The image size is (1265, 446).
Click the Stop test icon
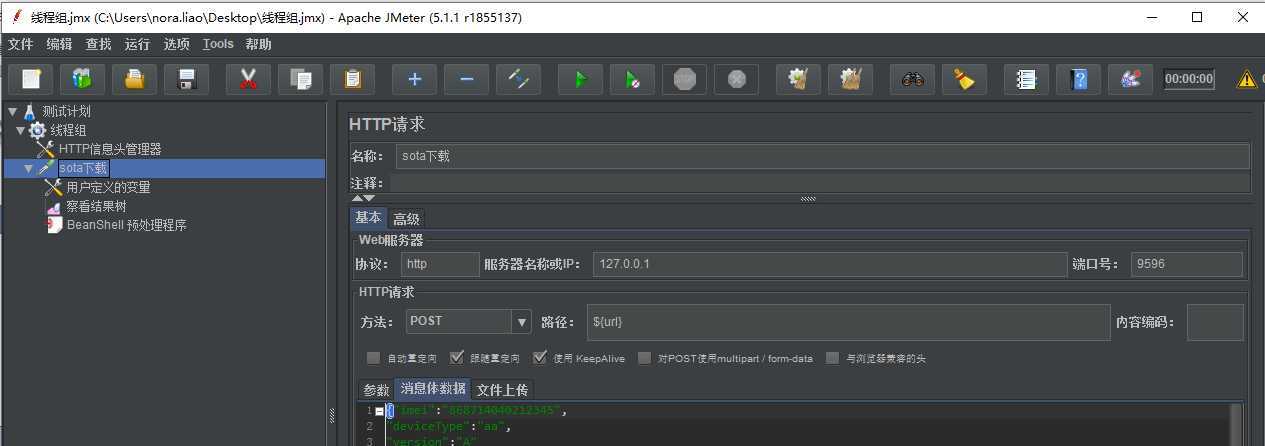click(x=684, y=79)
